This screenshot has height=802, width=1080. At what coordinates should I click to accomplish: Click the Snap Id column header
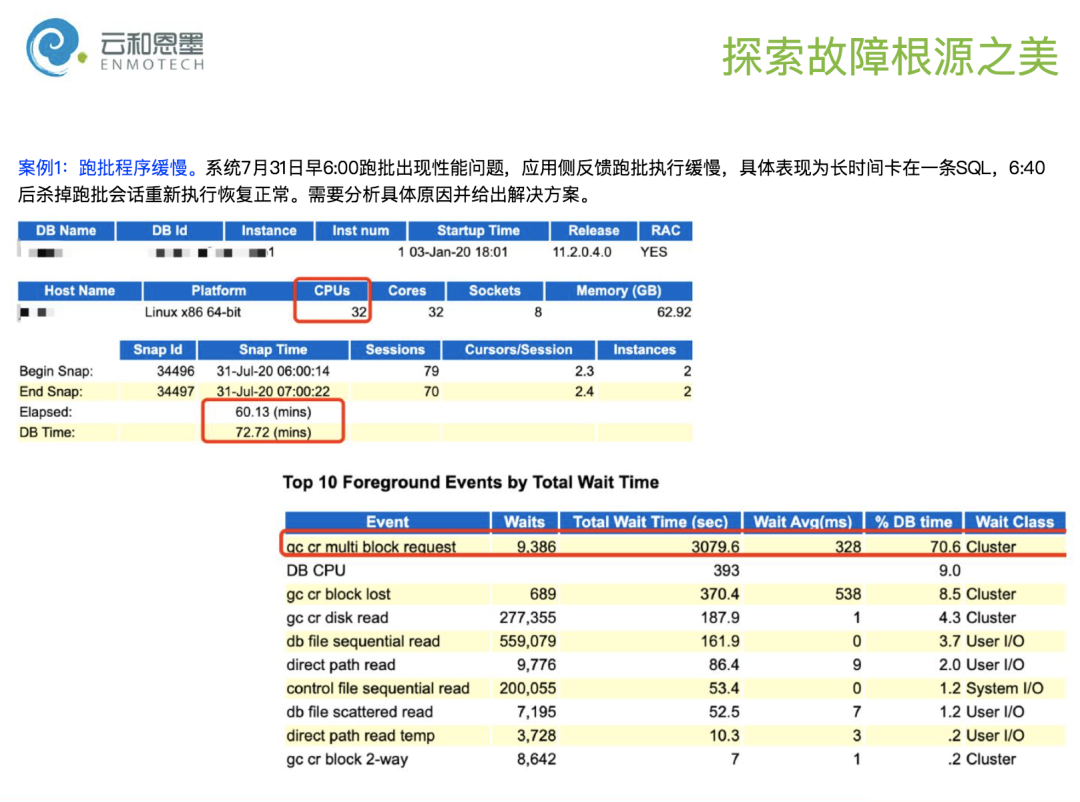158,350
